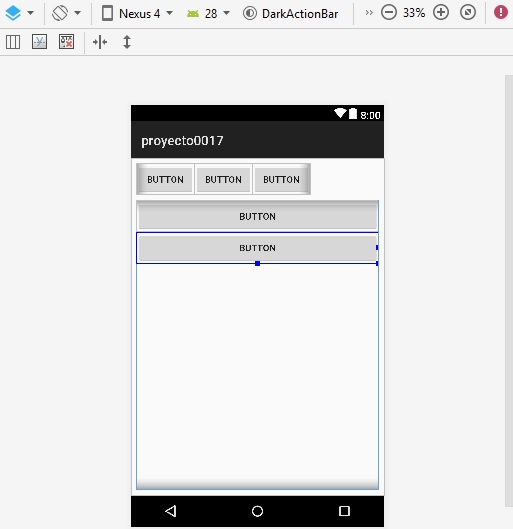This screenshot has height=529, width=513.
Task: Open the DarkActionBar theme selector
Action: [290, 13]
